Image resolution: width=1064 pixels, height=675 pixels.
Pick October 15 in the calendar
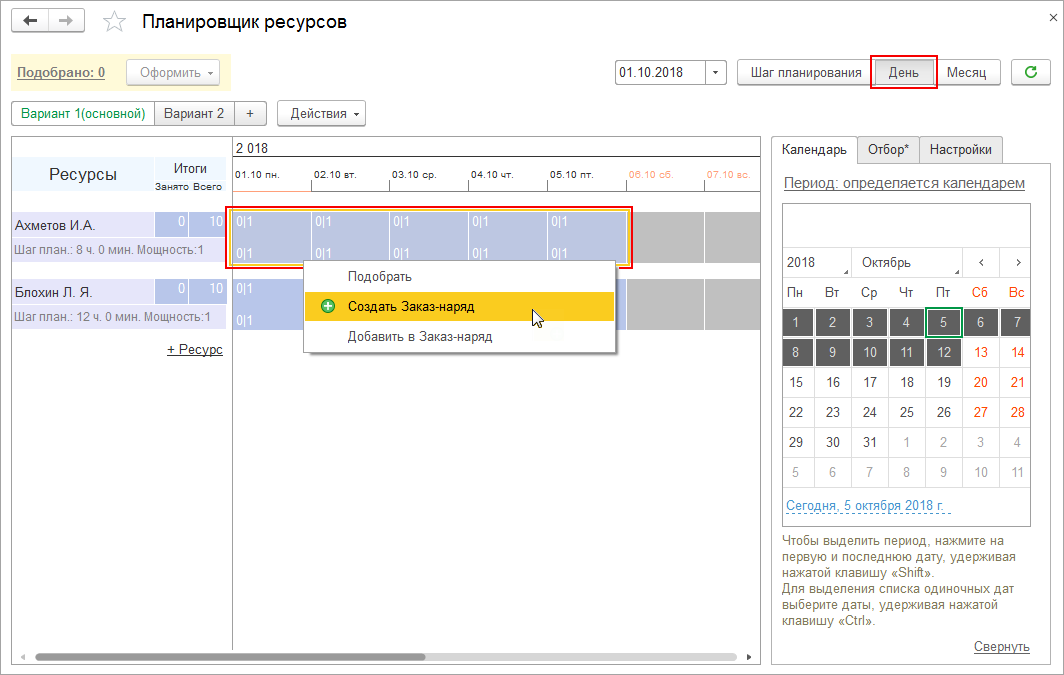coord(796,382)
